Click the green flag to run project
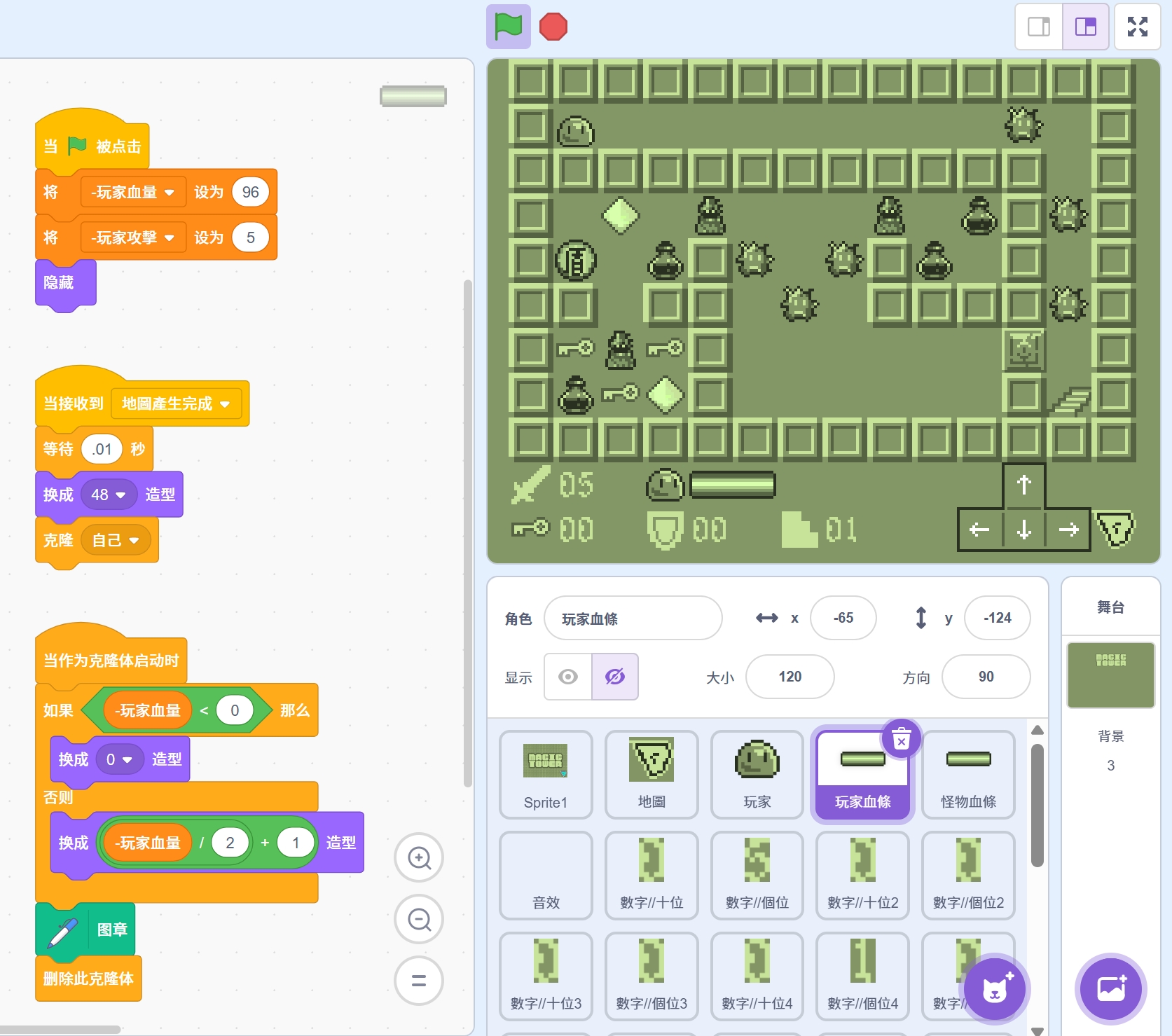Screen dimensions: 1172x1036 [x=508, y=27]
